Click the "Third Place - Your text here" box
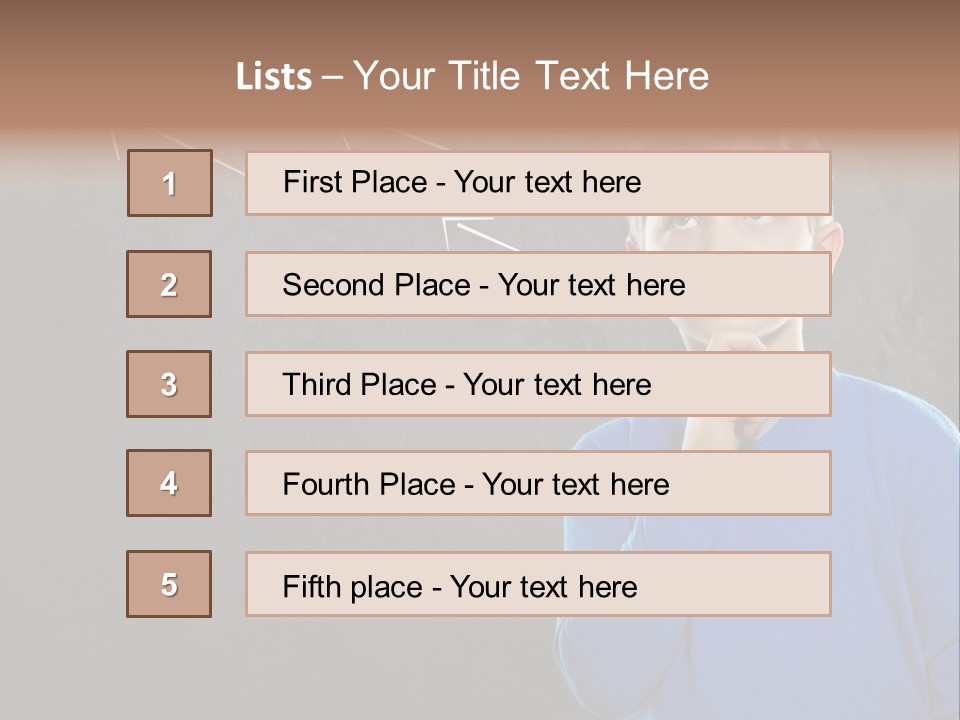 click(538, 384)
